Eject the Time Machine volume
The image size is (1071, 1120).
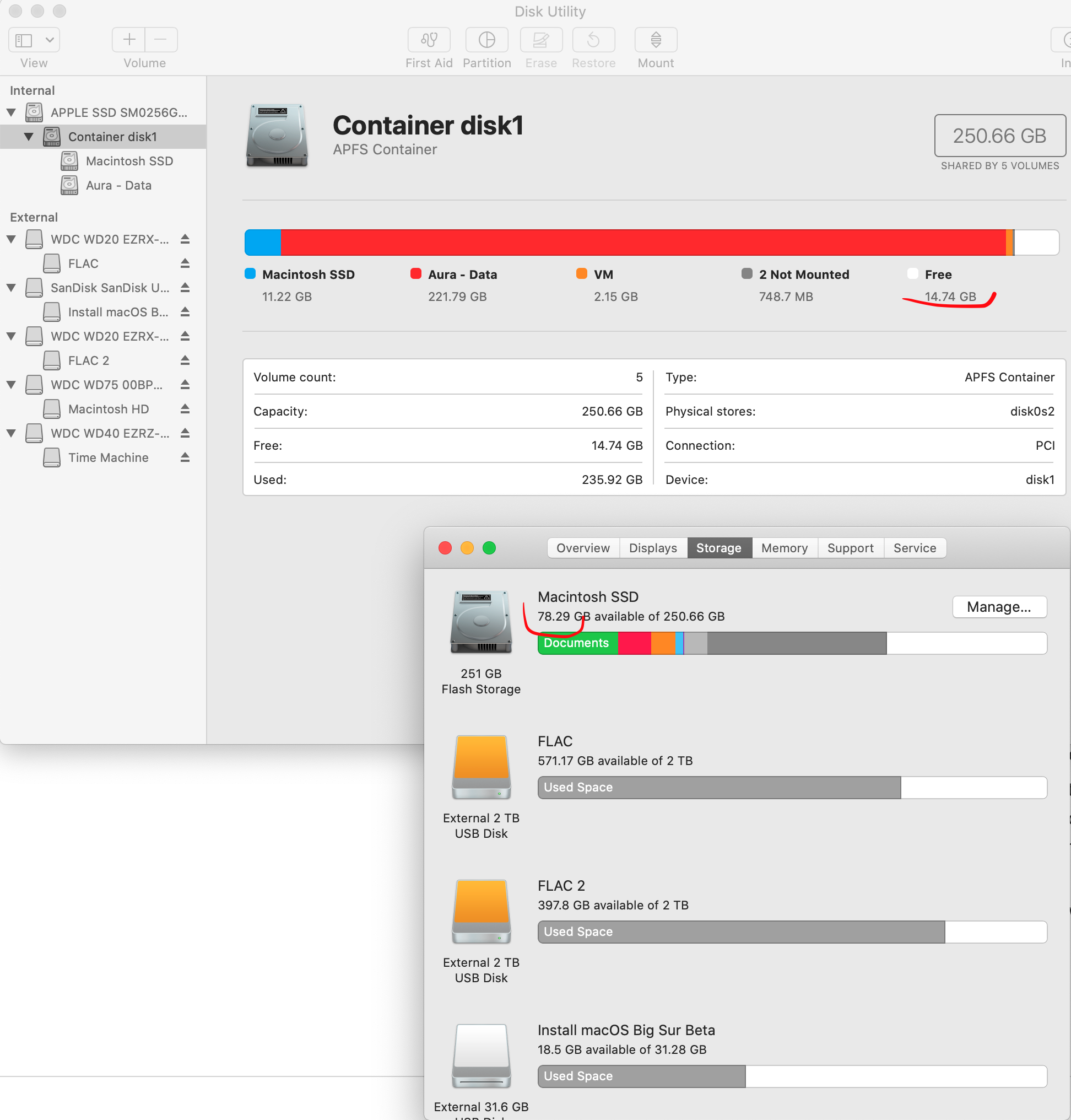pos(185,457)
